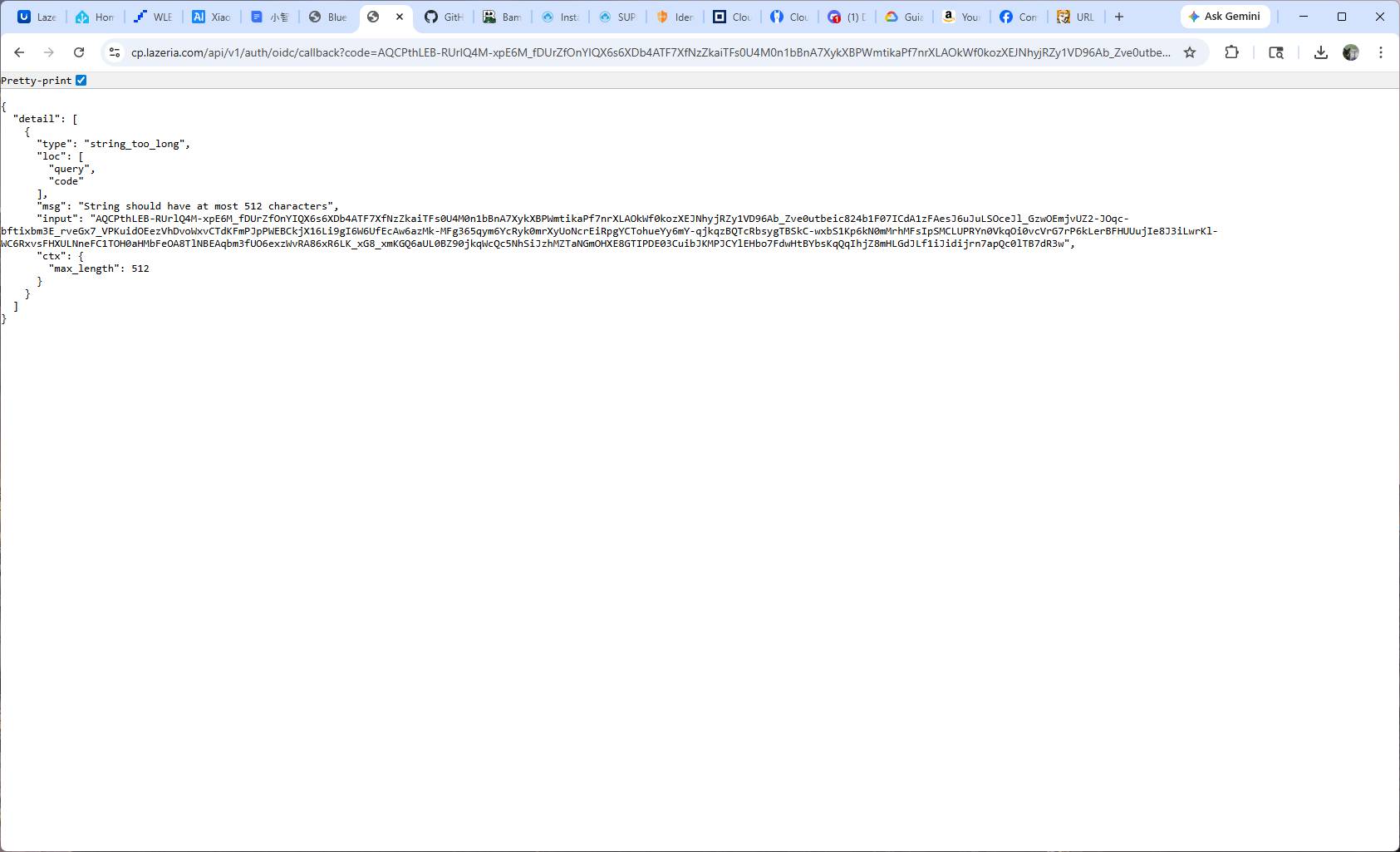
Task: Open Chrome three-dot menu
Action: [1381, 52]
